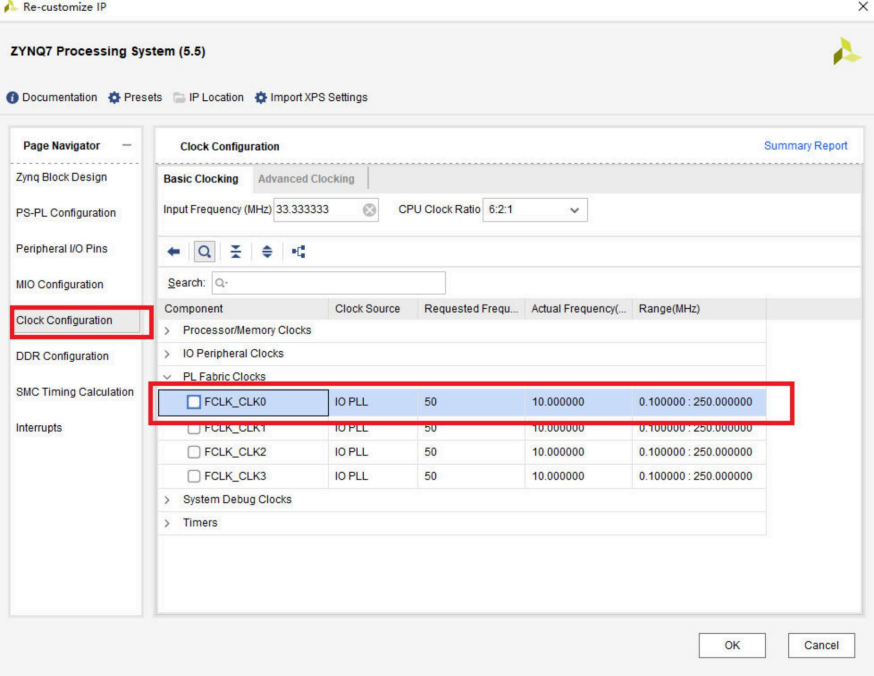Open the Summary Report link
Viewport: 874px width, 676px height.
point(805,146)
